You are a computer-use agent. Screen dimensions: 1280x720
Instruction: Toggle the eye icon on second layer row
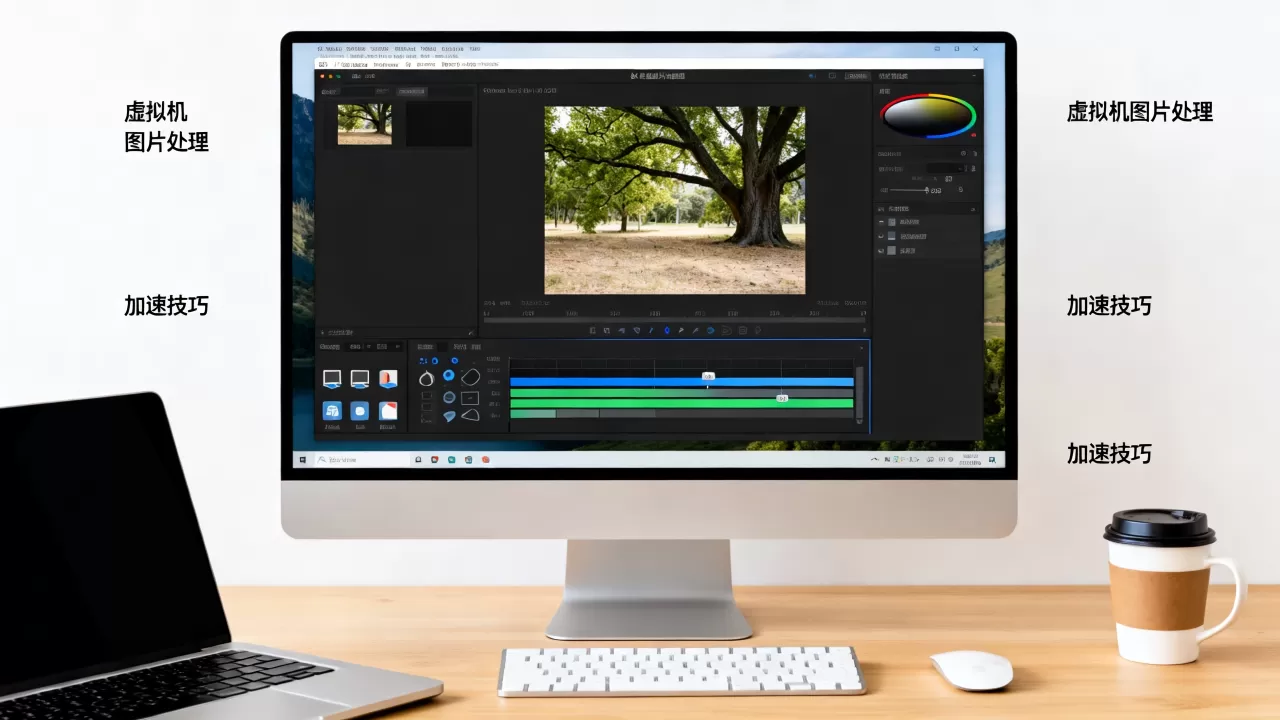click(x=881, y=236)
